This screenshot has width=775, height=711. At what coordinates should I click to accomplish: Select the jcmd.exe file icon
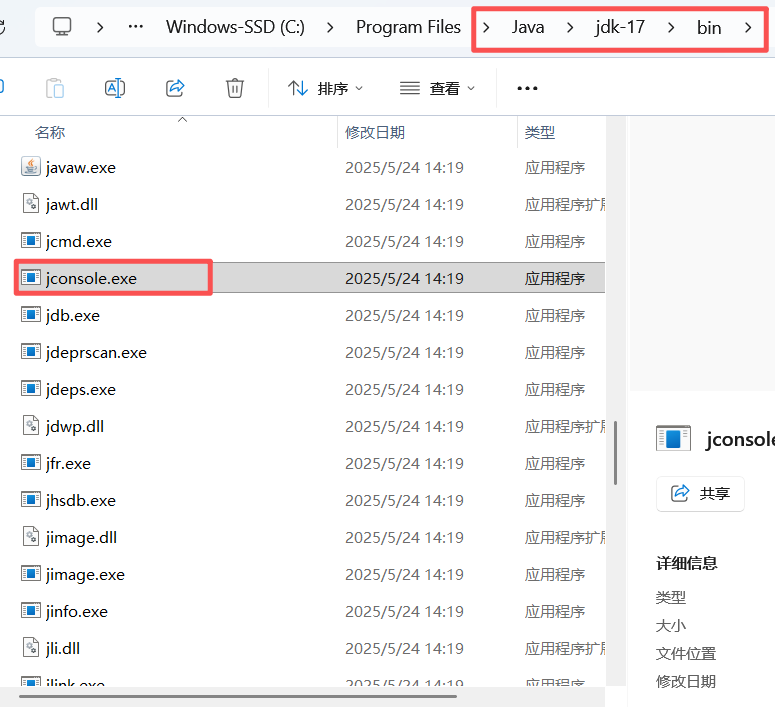click(31, 241)
